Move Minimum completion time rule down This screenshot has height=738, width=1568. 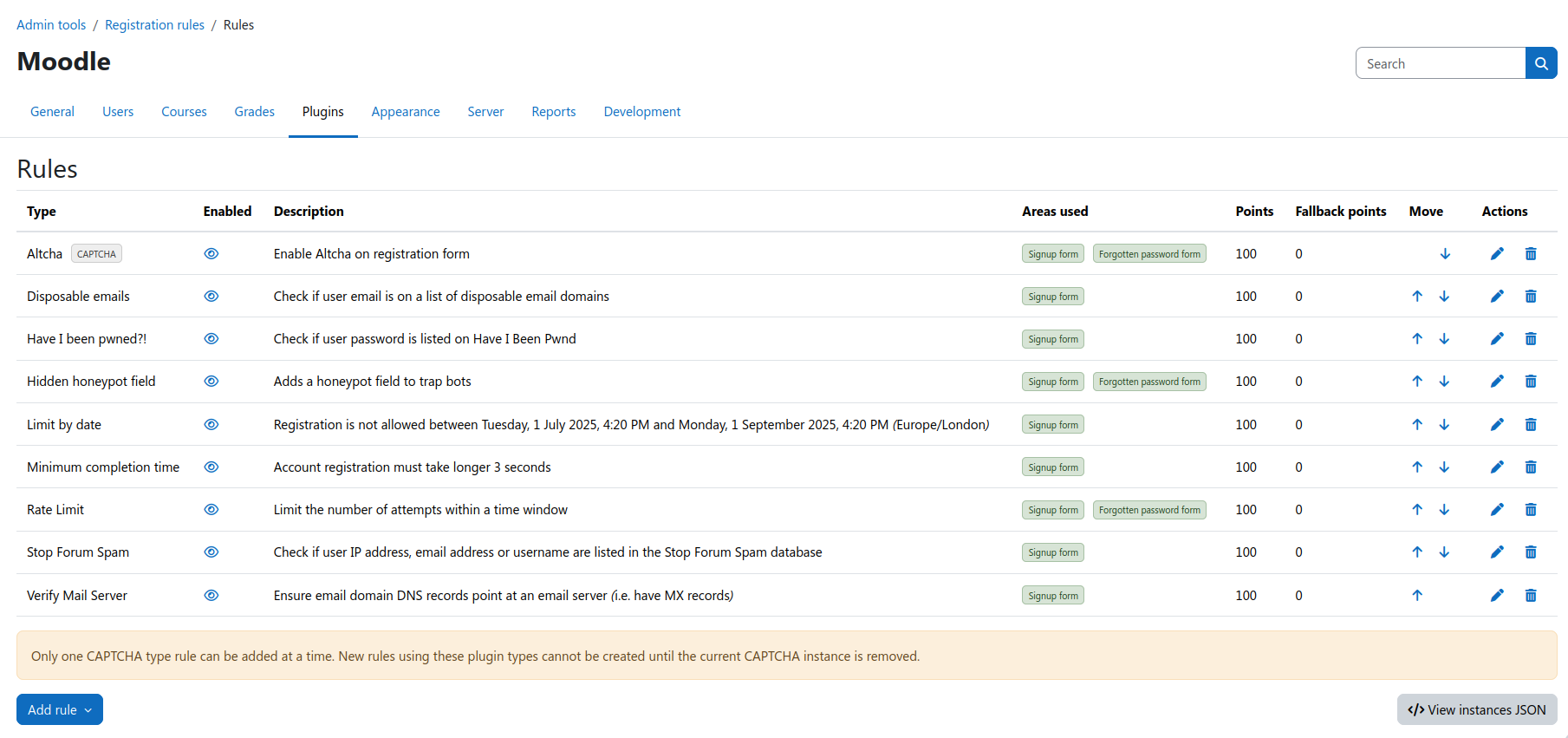[1444, 467]
